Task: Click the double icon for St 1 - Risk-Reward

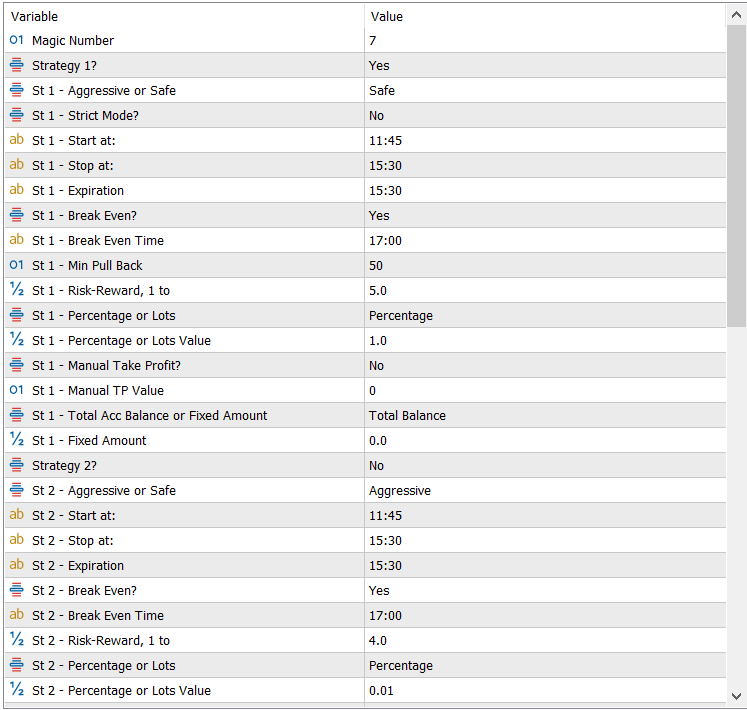Action: 16,290
